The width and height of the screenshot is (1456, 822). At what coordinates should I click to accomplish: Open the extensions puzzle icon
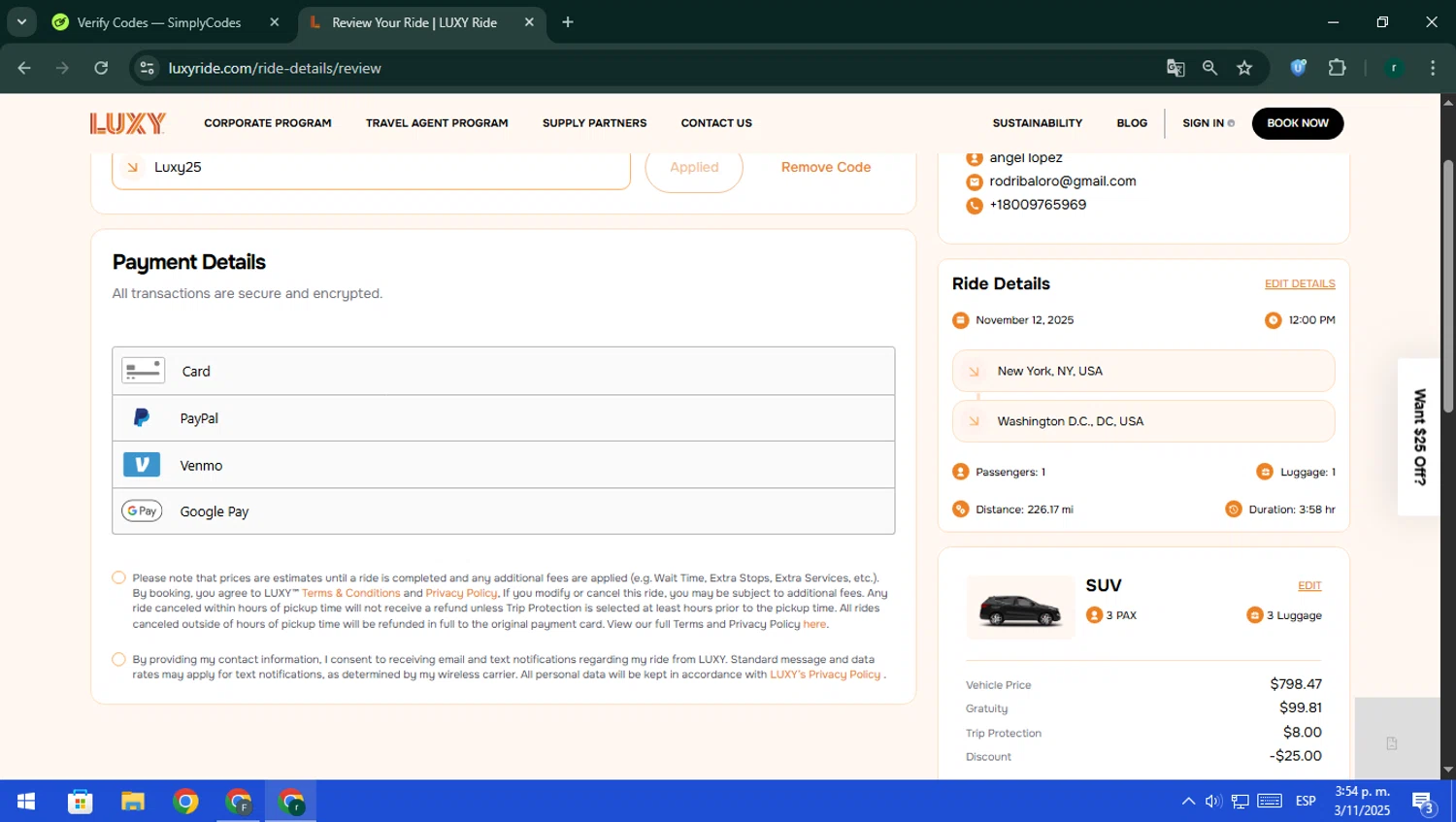[x=1337, y=68]
